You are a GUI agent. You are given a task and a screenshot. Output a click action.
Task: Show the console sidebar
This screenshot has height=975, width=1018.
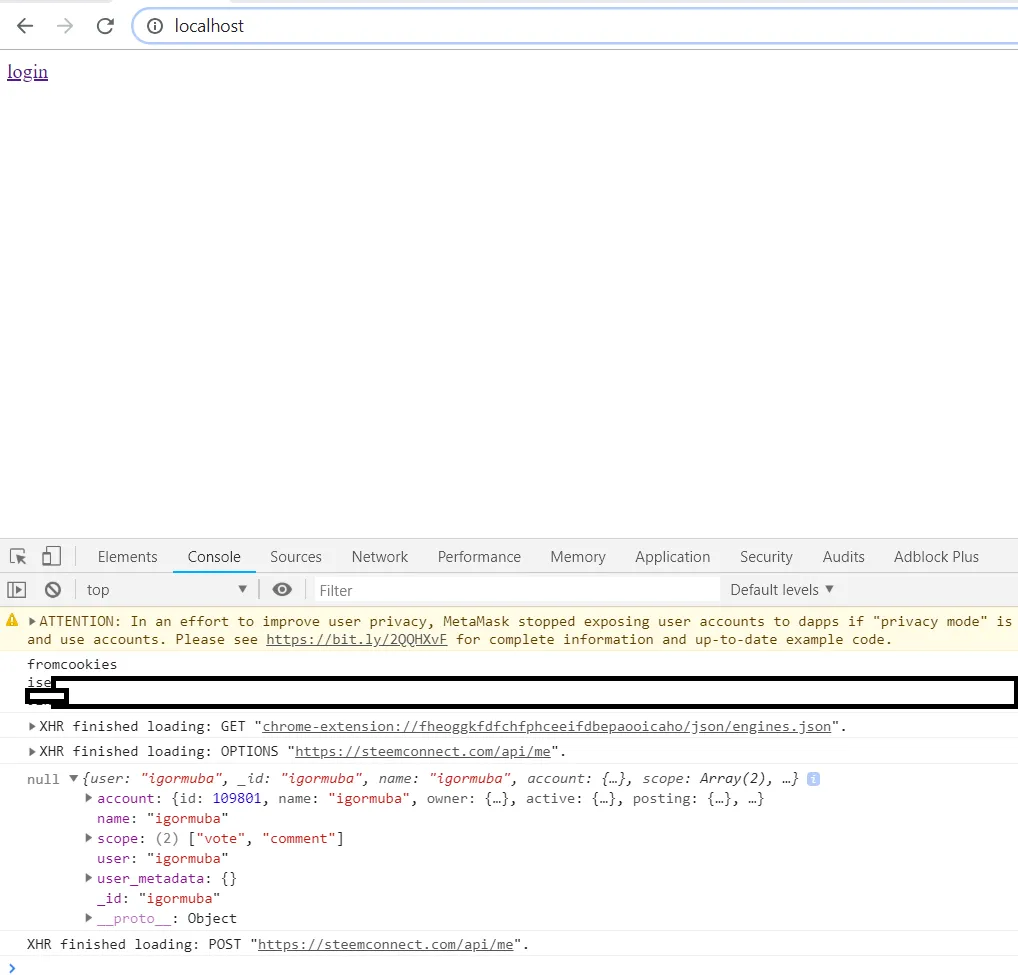(16, 589)
